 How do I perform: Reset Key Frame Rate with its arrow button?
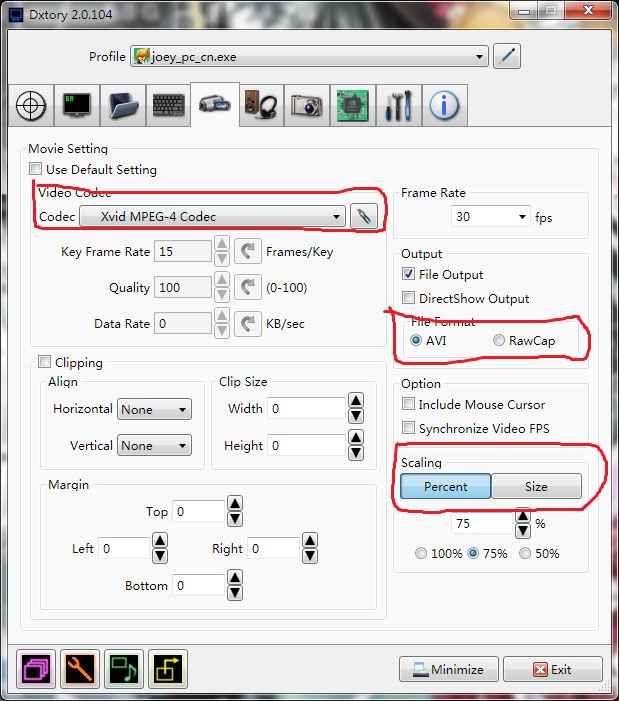pyautogui.click(x=248, y=251)
